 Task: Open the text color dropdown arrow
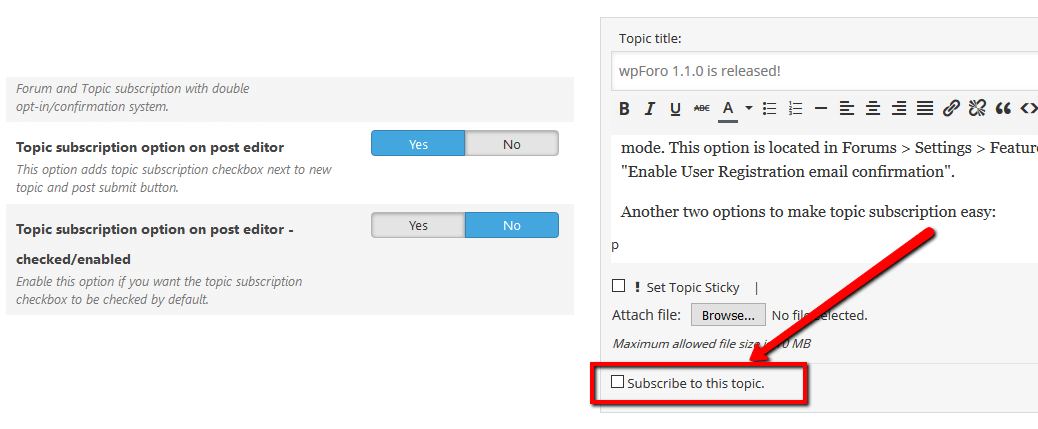(x=747, y=108)
